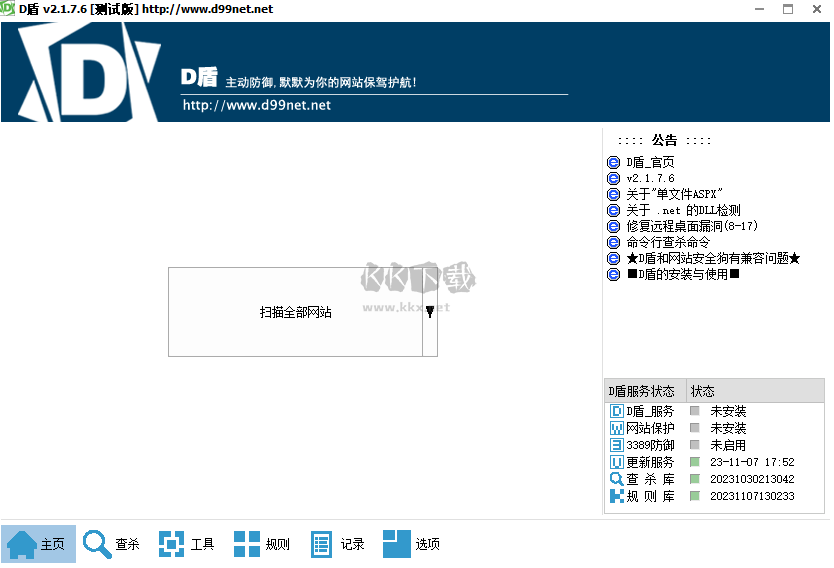Click the 网站保护 status icon
This screenshot has height=568, width=834.
click(x=617, y=428)
